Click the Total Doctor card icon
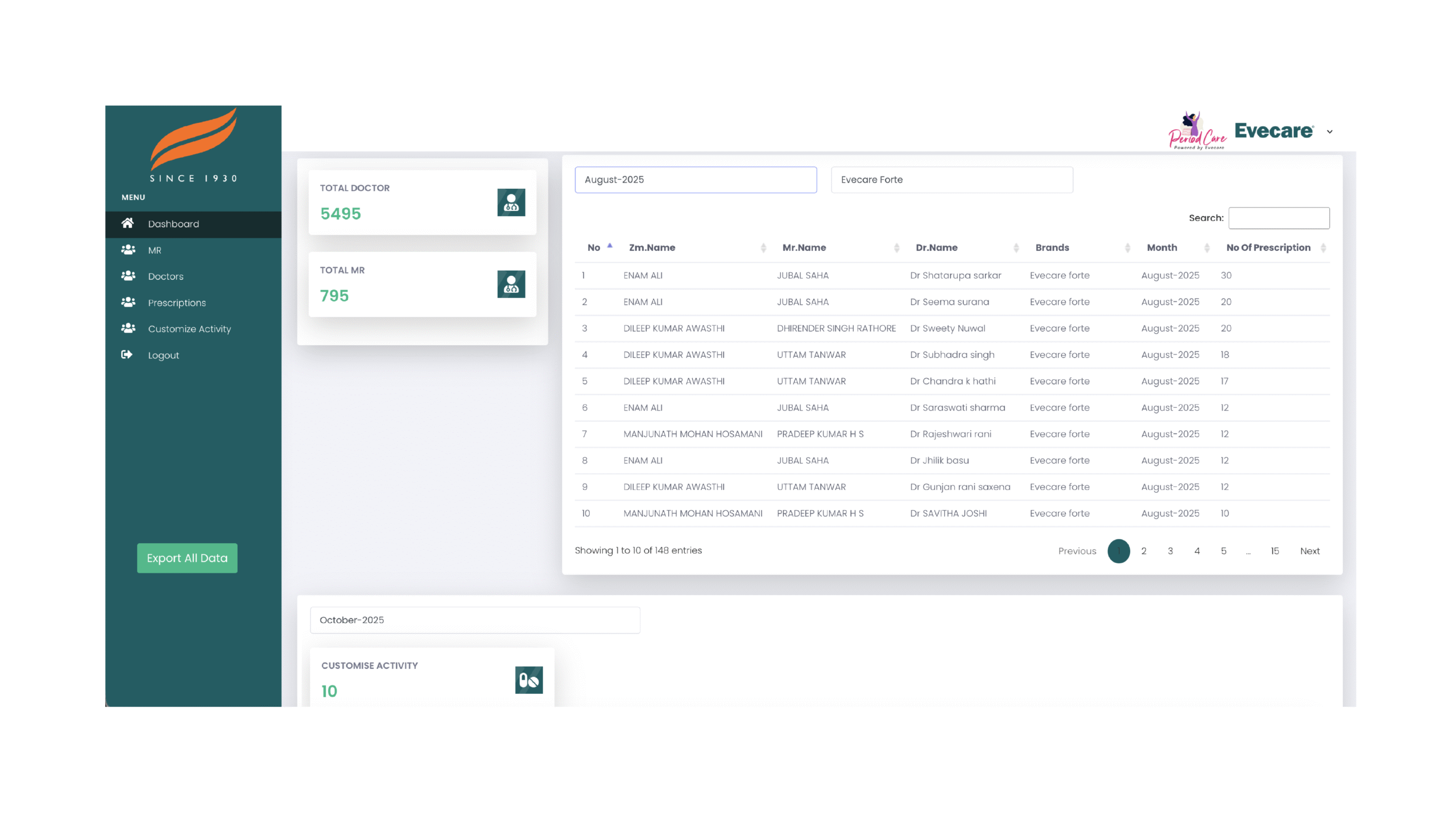 point(511,202)
